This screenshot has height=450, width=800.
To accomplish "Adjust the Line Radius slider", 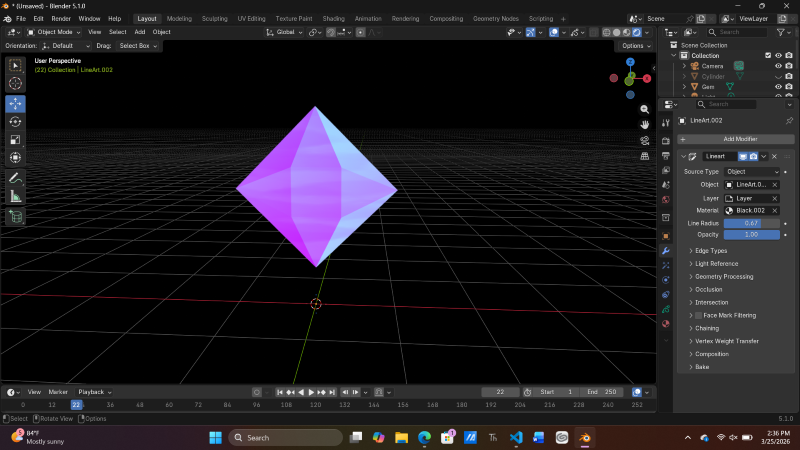I will tap(753, 223).
